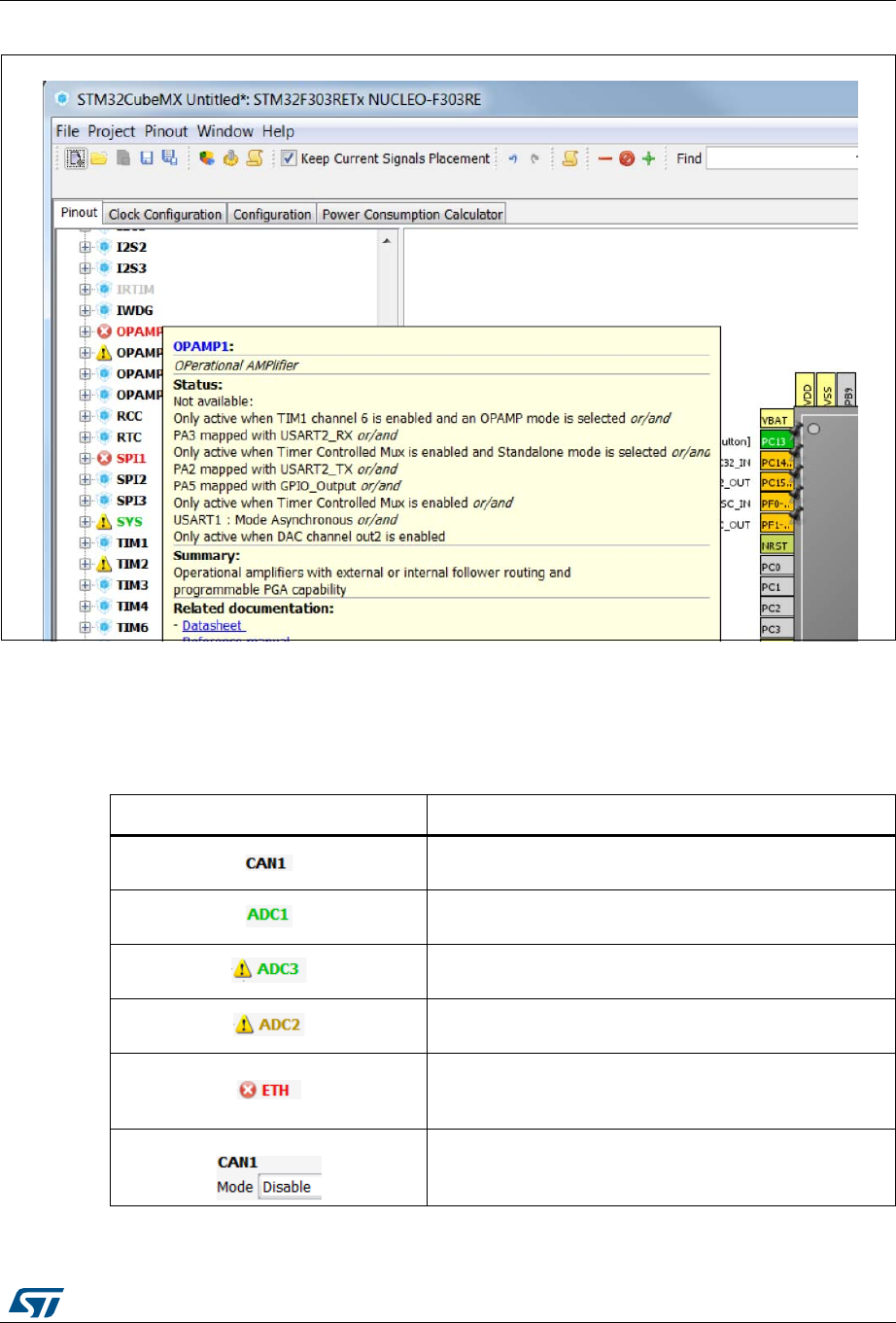Click the New Project toolbar icon

(76, 158)
